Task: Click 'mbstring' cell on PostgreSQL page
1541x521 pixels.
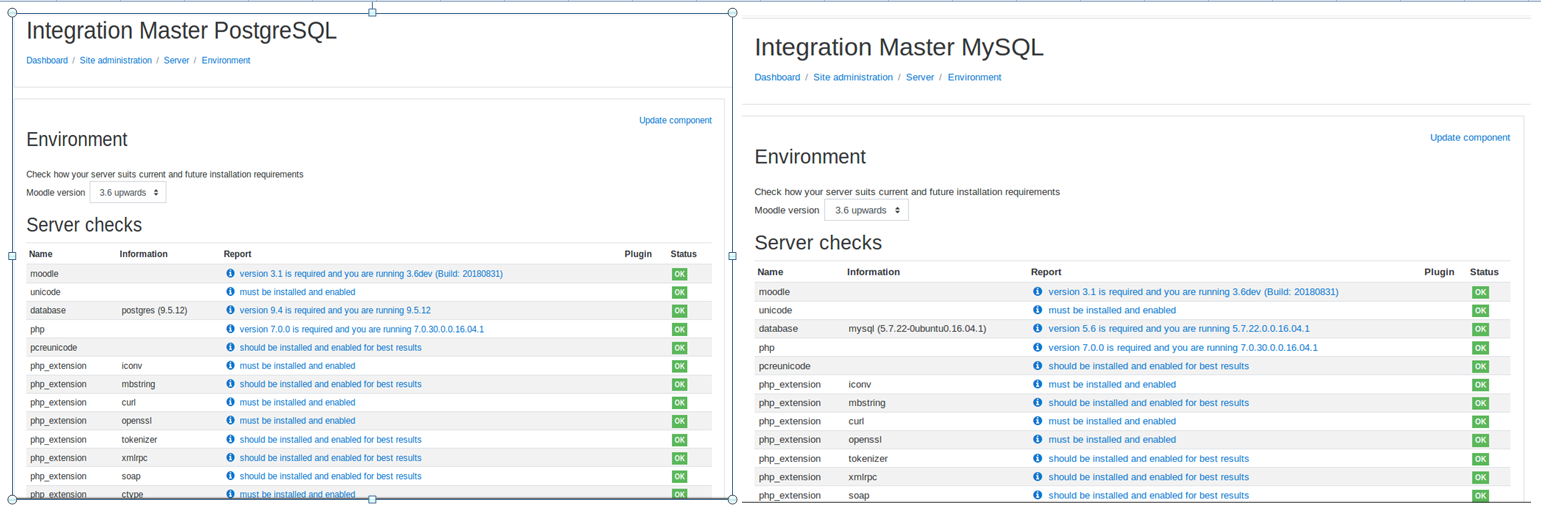Action: pos(138,384)
